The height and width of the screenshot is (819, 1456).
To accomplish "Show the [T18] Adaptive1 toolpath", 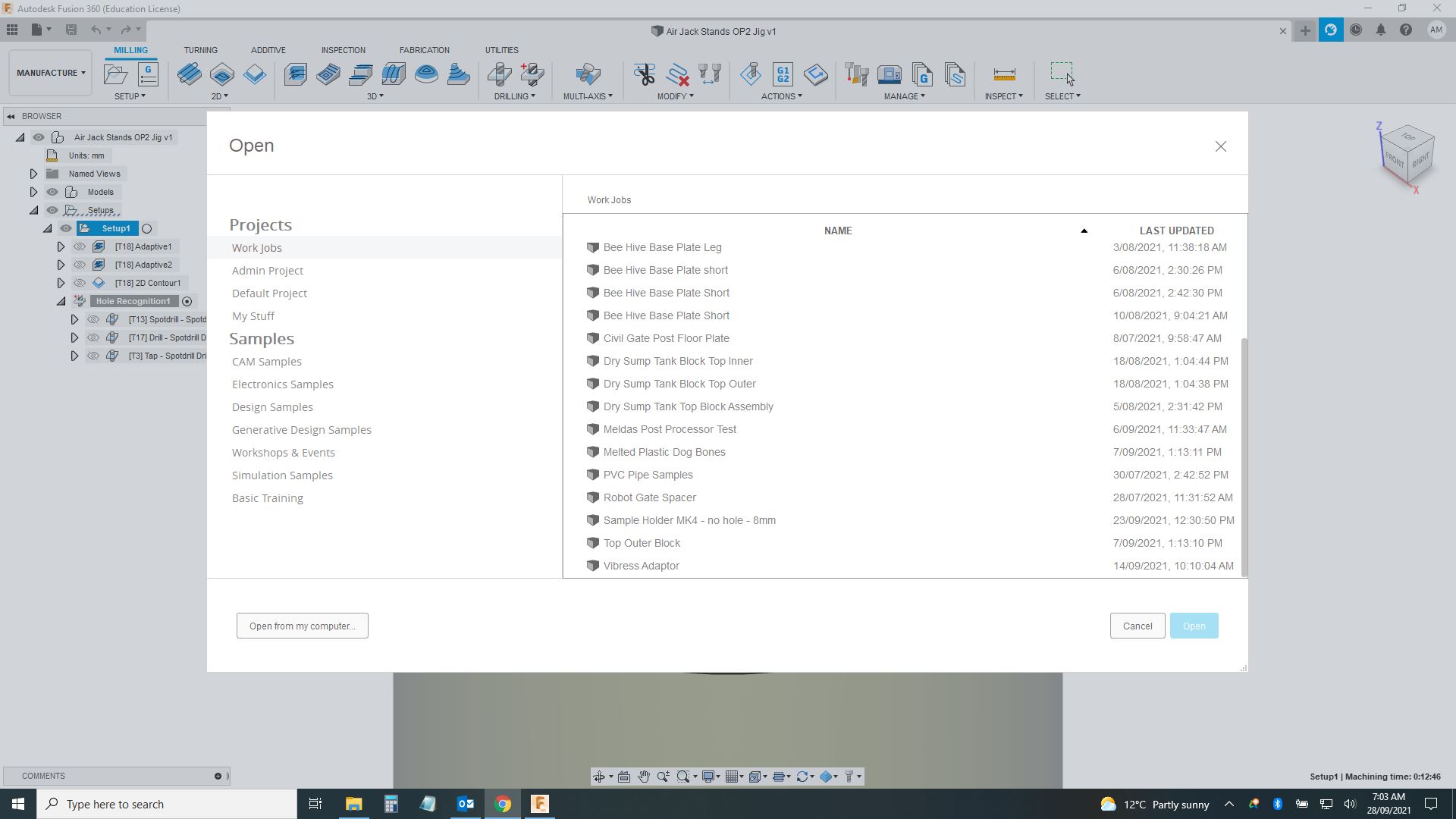I will [x=80, y=246].
